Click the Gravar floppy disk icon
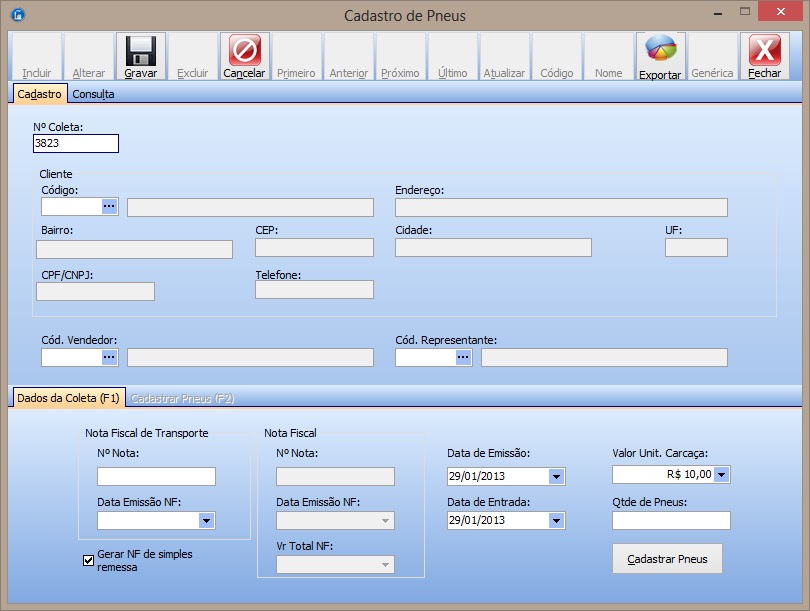810x611 pixels. pos(140,51)
